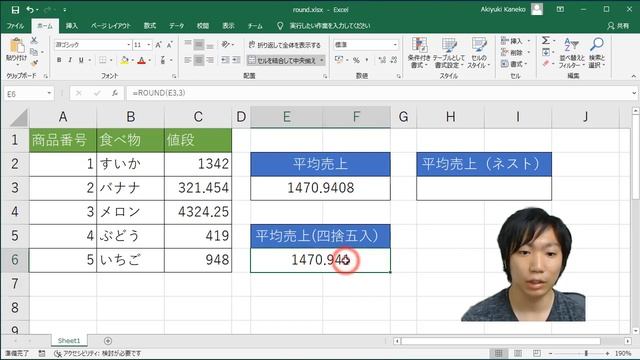Click the insert function fx icon
This screenshot has width=640, height=360.
(115, 93)
